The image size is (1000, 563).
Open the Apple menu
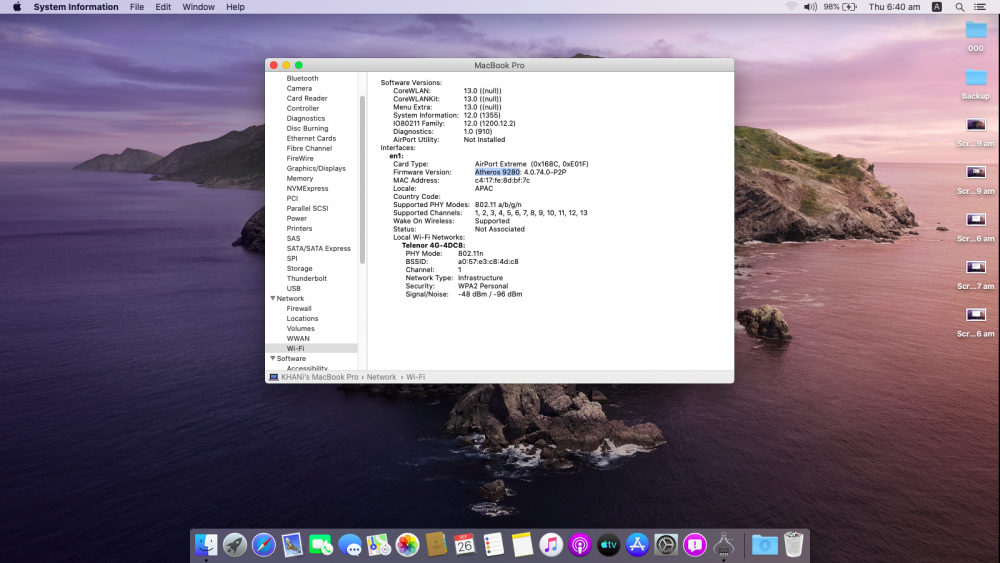(x=17, y=7)
